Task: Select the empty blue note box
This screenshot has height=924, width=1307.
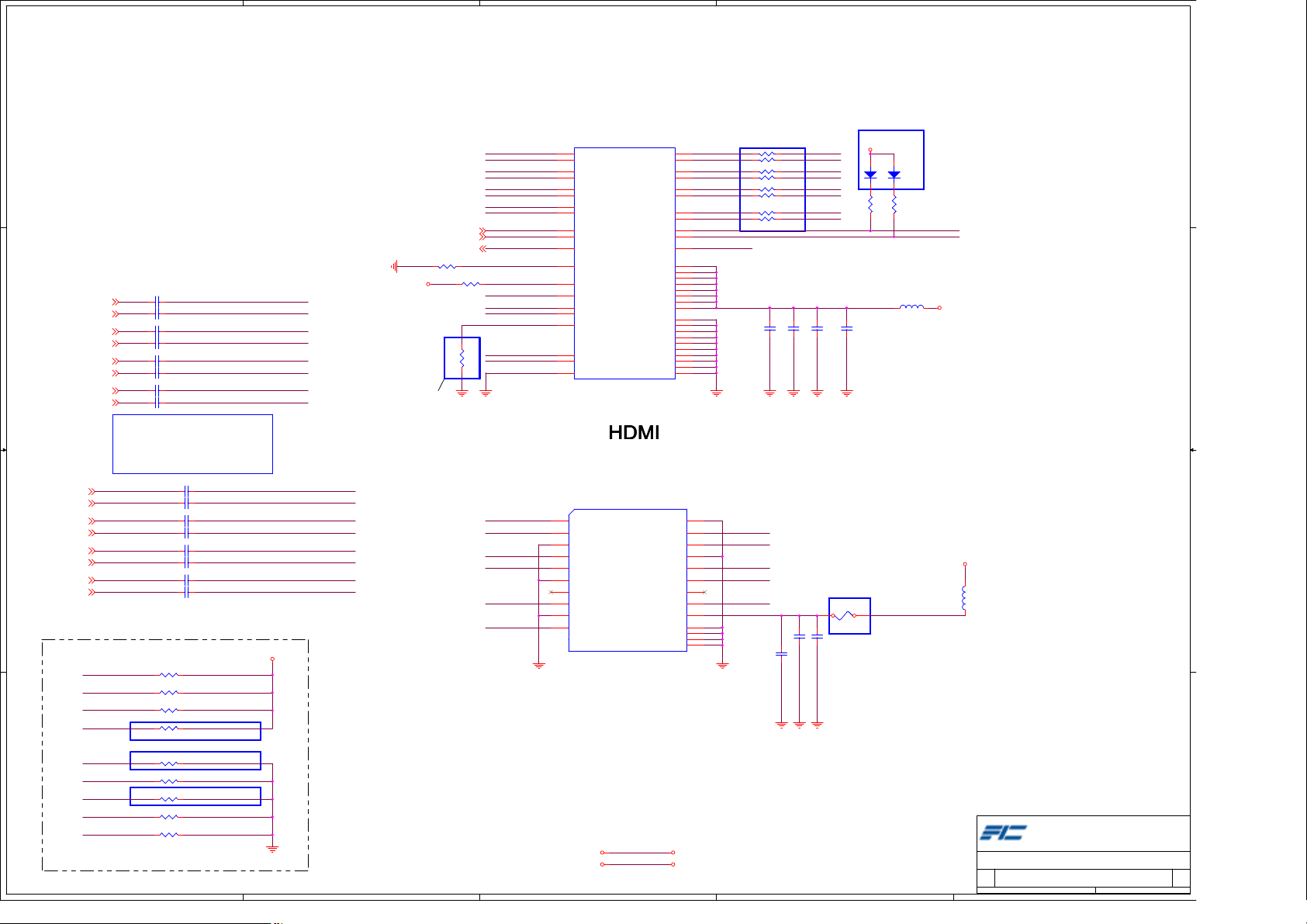Action: coord(192,444)
